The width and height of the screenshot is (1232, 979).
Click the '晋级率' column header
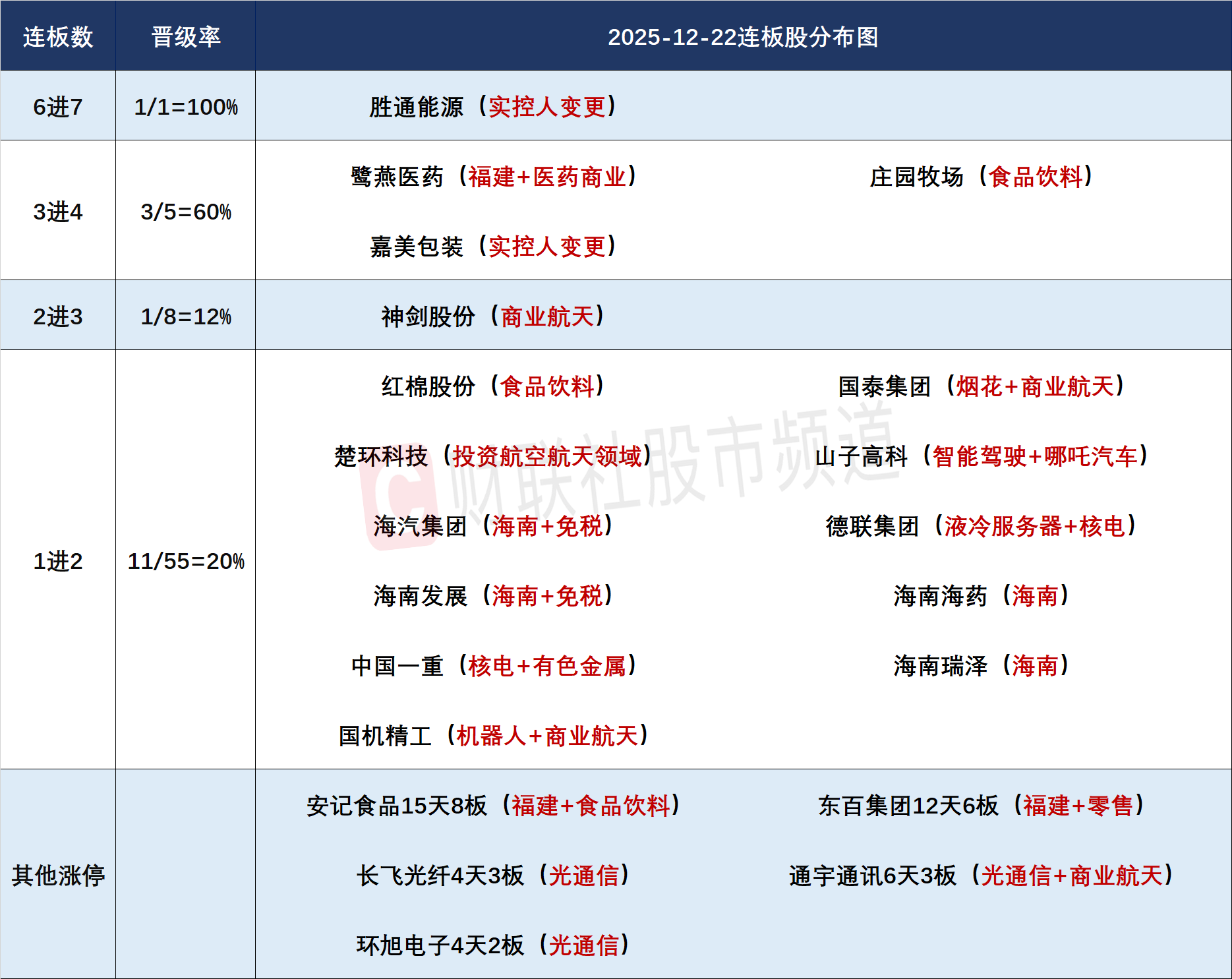click(x=186, y=37)
